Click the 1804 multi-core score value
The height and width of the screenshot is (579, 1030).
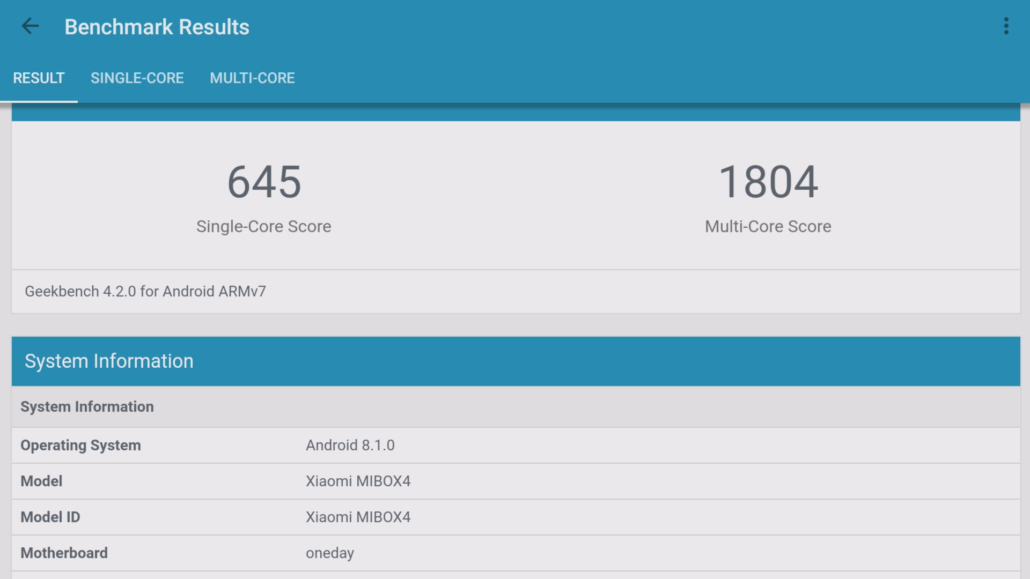pyautogui.click(x=768, y=182)
